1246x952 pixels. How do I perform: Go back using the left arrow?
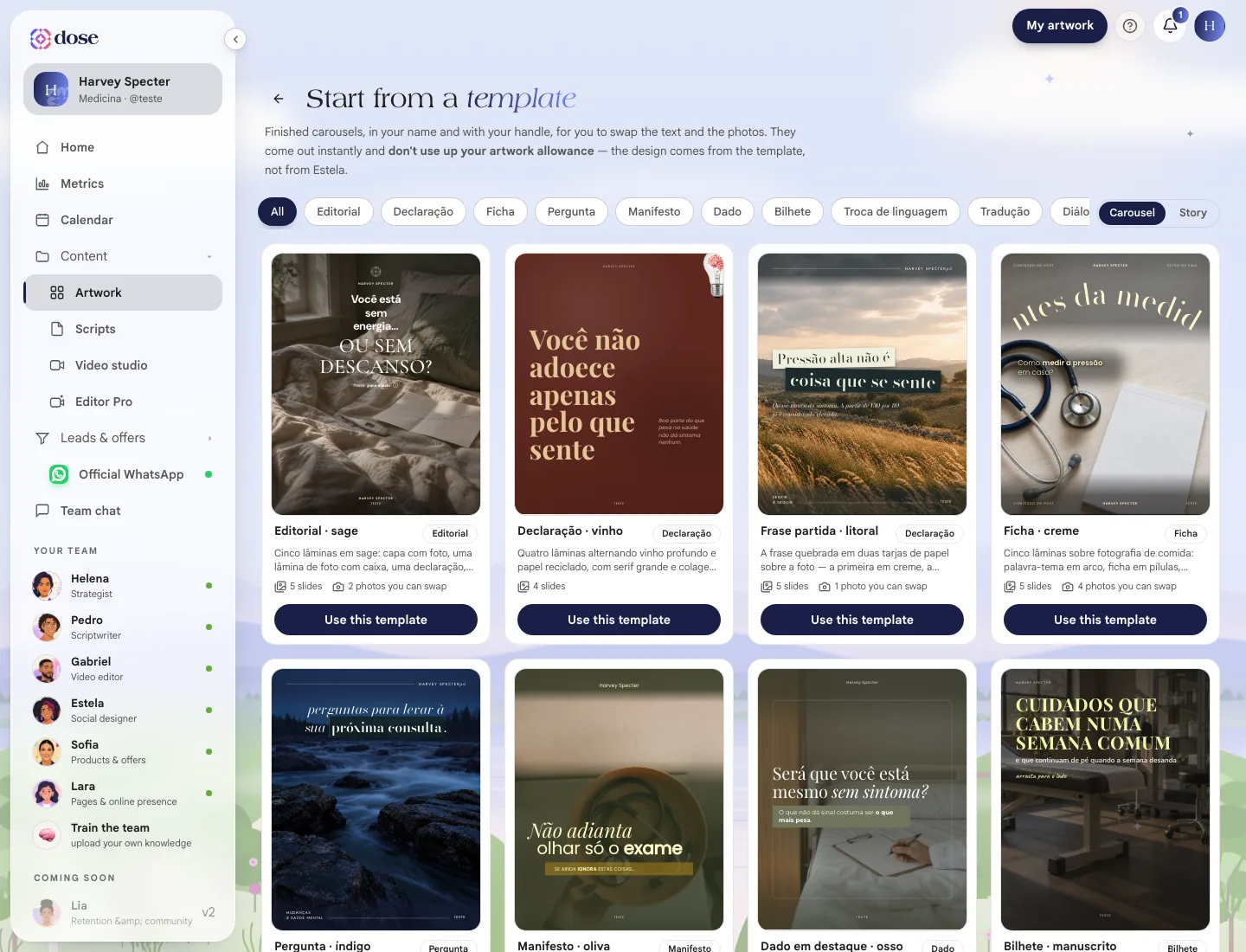279,99
